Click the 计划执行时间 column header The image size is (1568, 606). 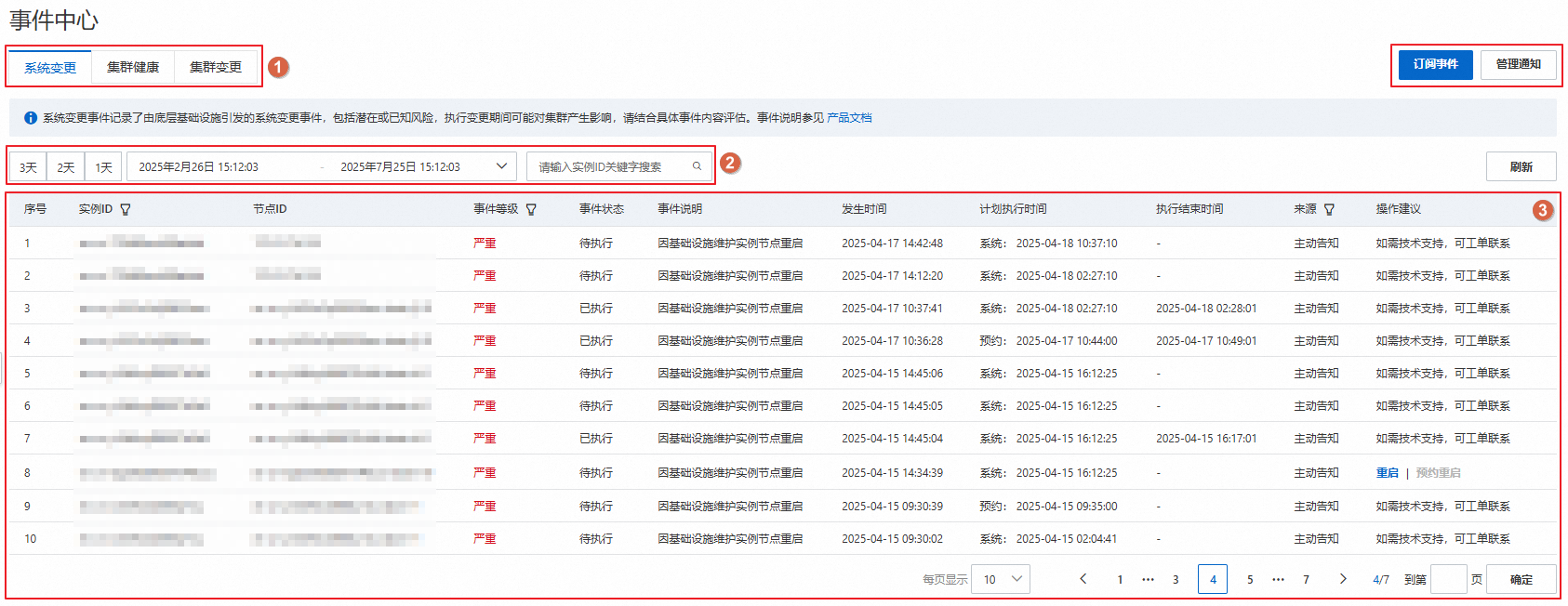1013,209
